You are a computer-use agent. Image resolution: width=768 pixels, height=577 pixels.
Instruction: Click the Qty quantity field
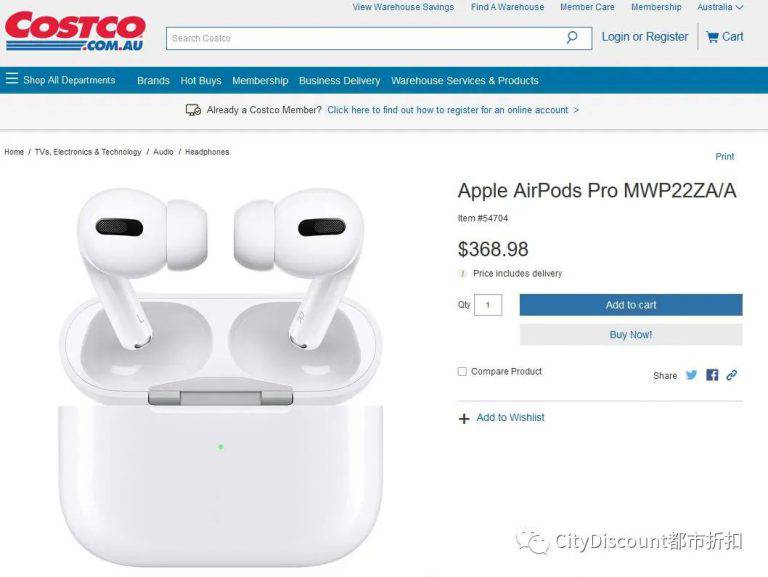click(x=488, y=305)
